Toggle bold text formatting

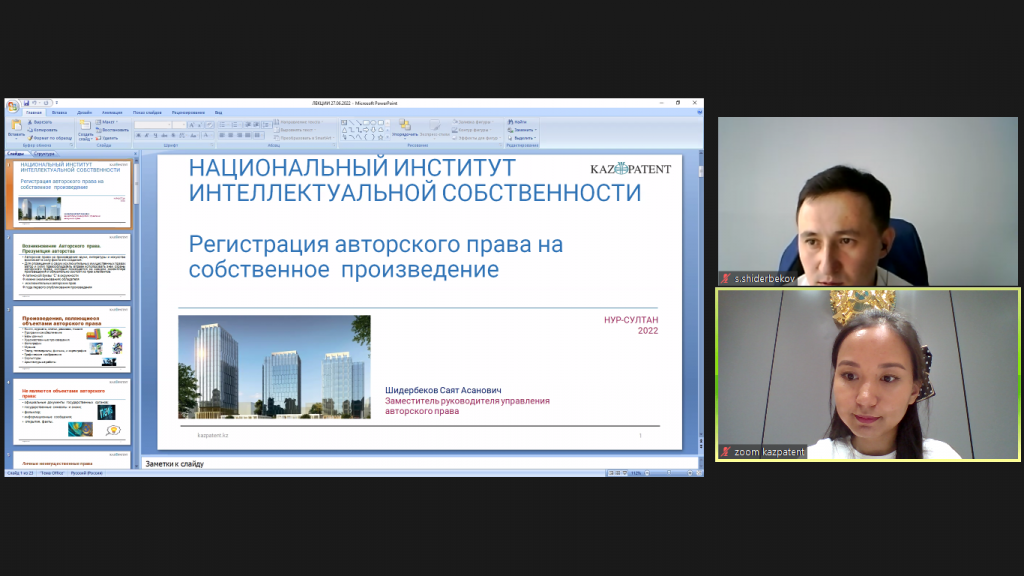(x=138, y=135)
